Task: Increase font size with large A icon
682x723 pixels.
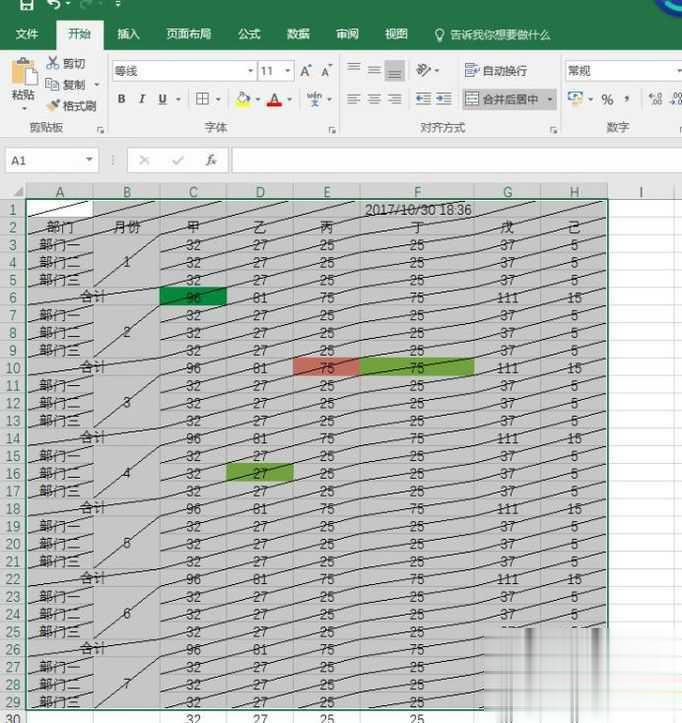Action: (305, 71)
